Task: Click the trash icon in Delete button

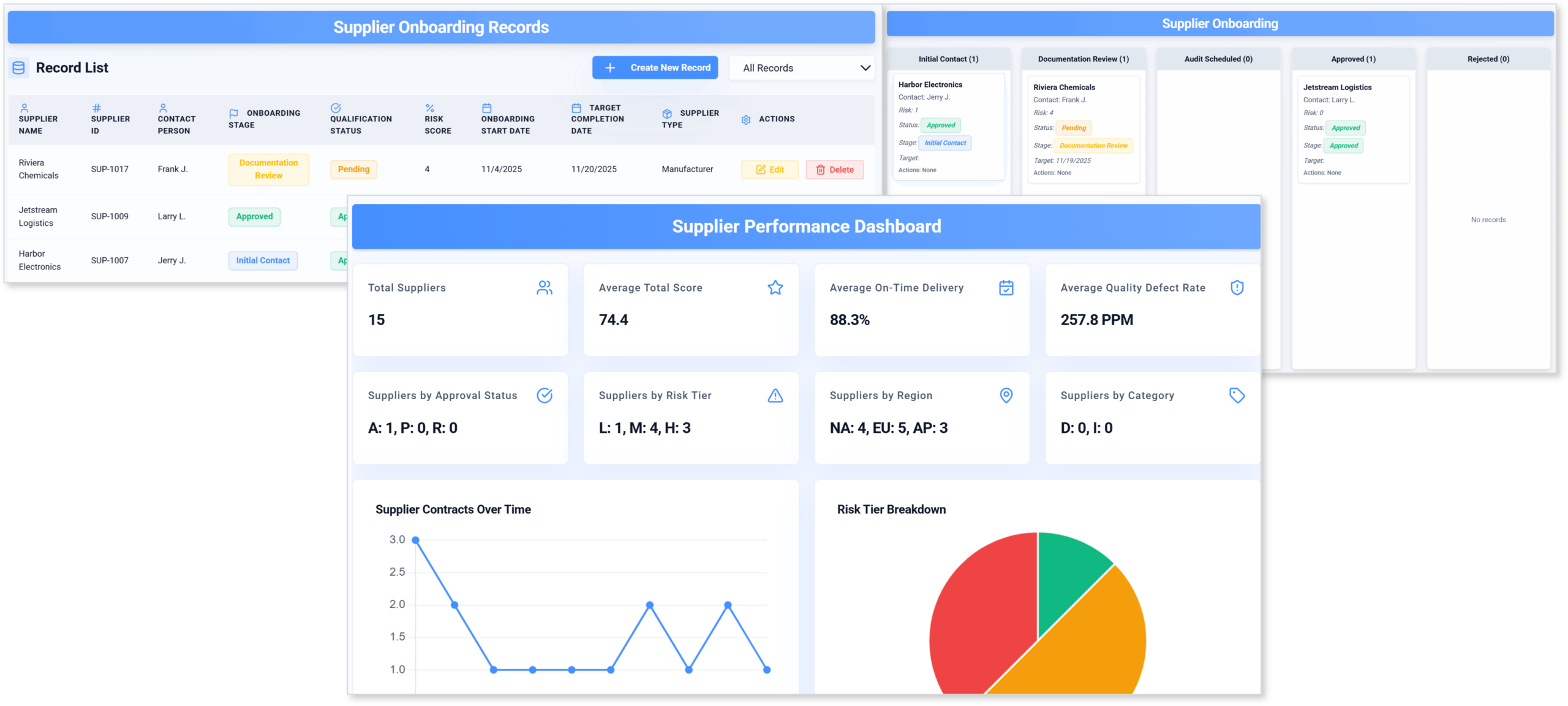Action: tap(821, 170)
